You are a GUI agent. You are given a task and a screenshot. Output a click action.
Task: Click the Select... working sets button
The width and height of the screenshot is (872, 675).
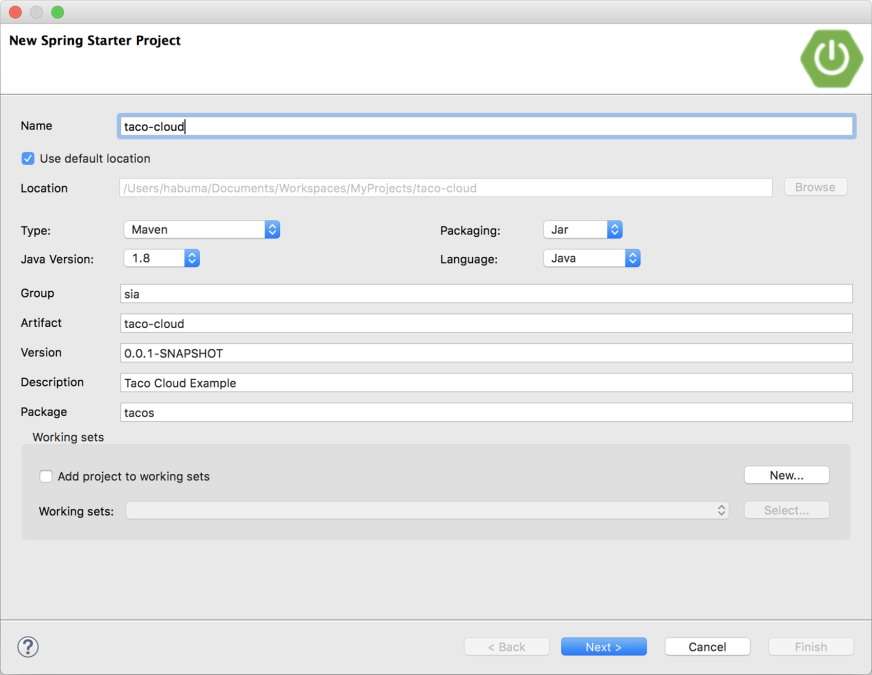coord(786,510)
